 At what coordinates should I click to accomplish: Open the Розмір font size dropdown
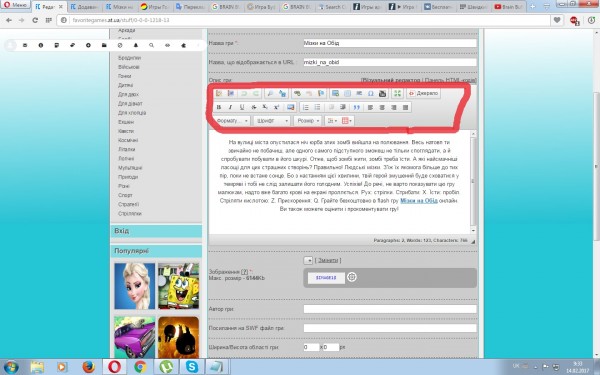(308, 121)
